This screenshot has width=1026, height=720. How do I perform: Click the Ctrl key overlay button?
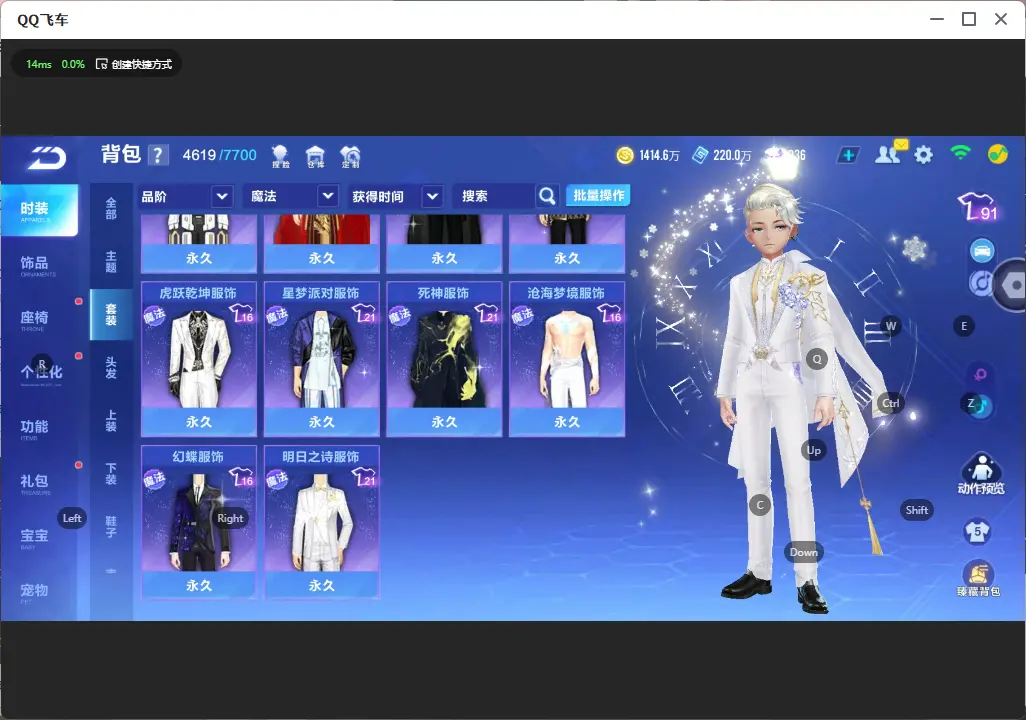click(891, 403)
